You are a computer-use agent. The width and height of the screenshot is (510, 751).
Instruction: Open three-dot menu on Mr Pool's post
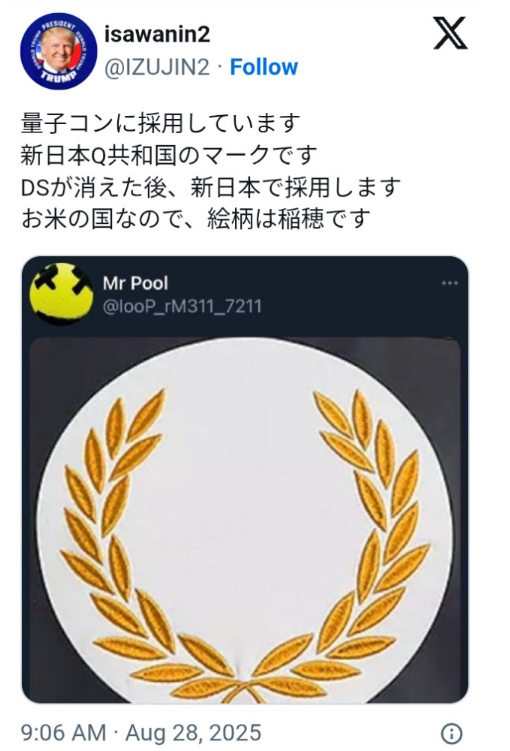[x=450, y=283]
